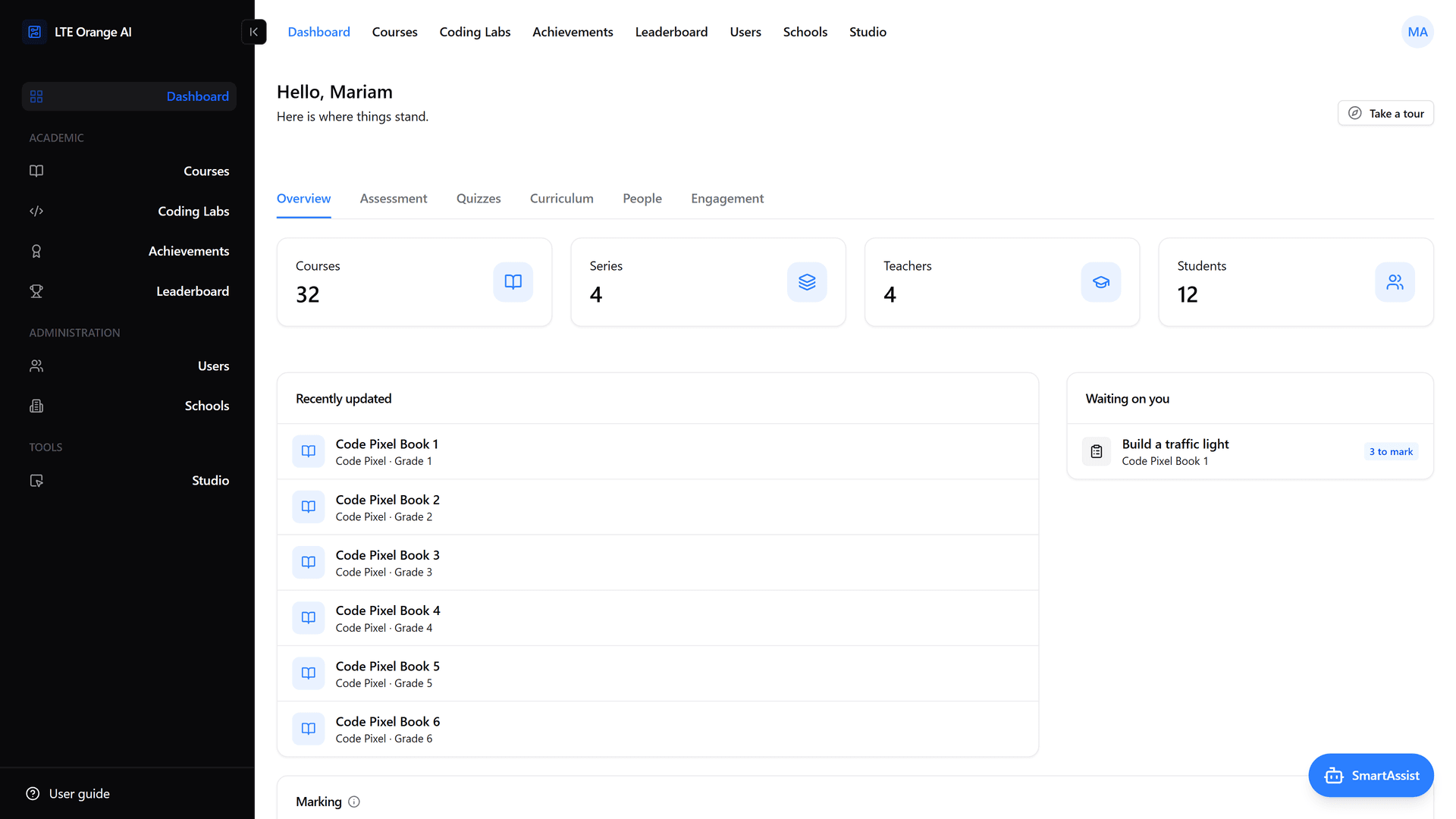Click the book icon beside Code Pixel Book 1
Image resolution: width=1456 pixels, height=819 pixels.
click(309, 451)
